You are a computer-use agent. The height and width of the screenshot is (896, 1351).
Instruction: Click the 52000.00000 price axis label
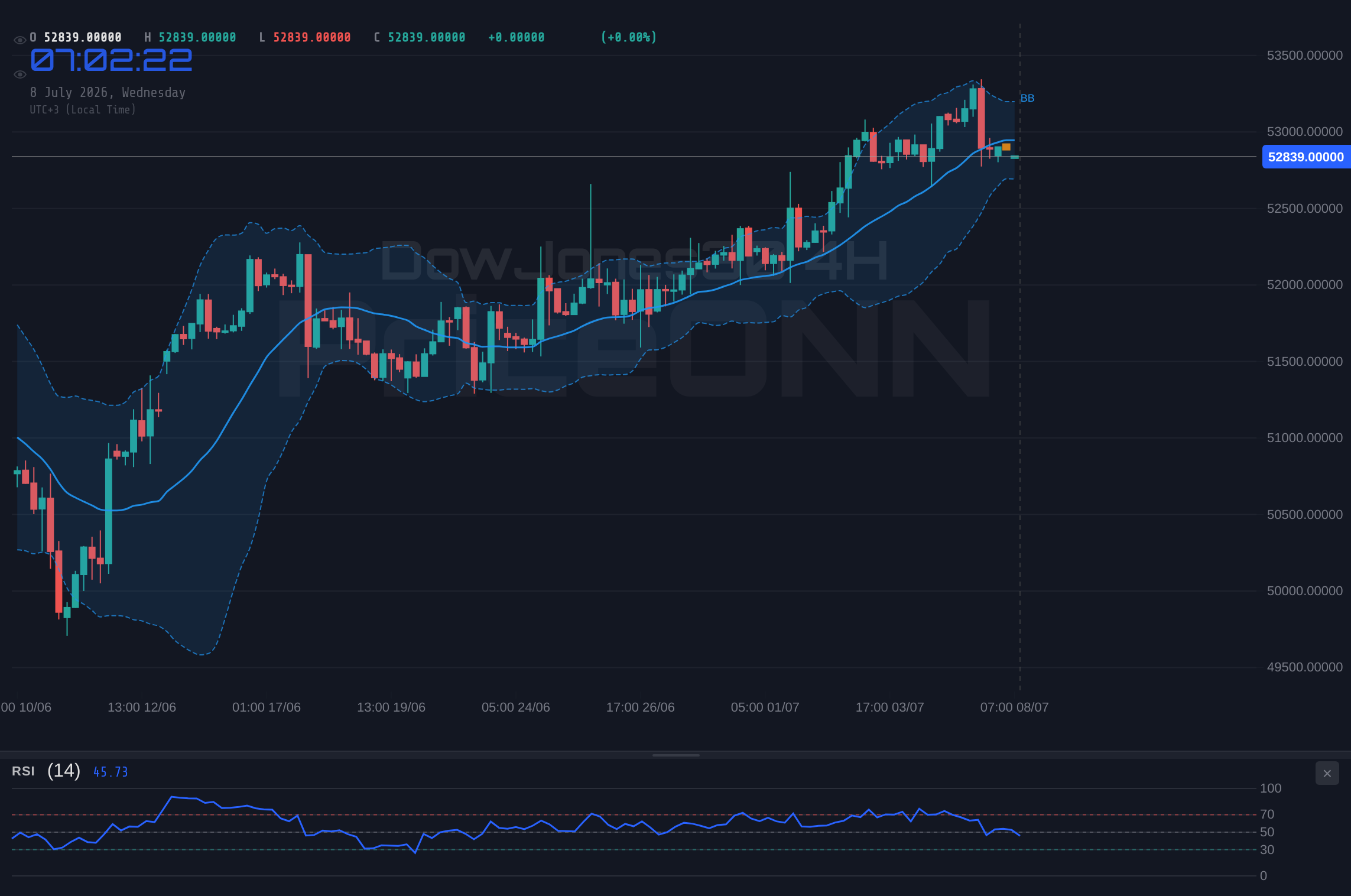(1305, 285)
